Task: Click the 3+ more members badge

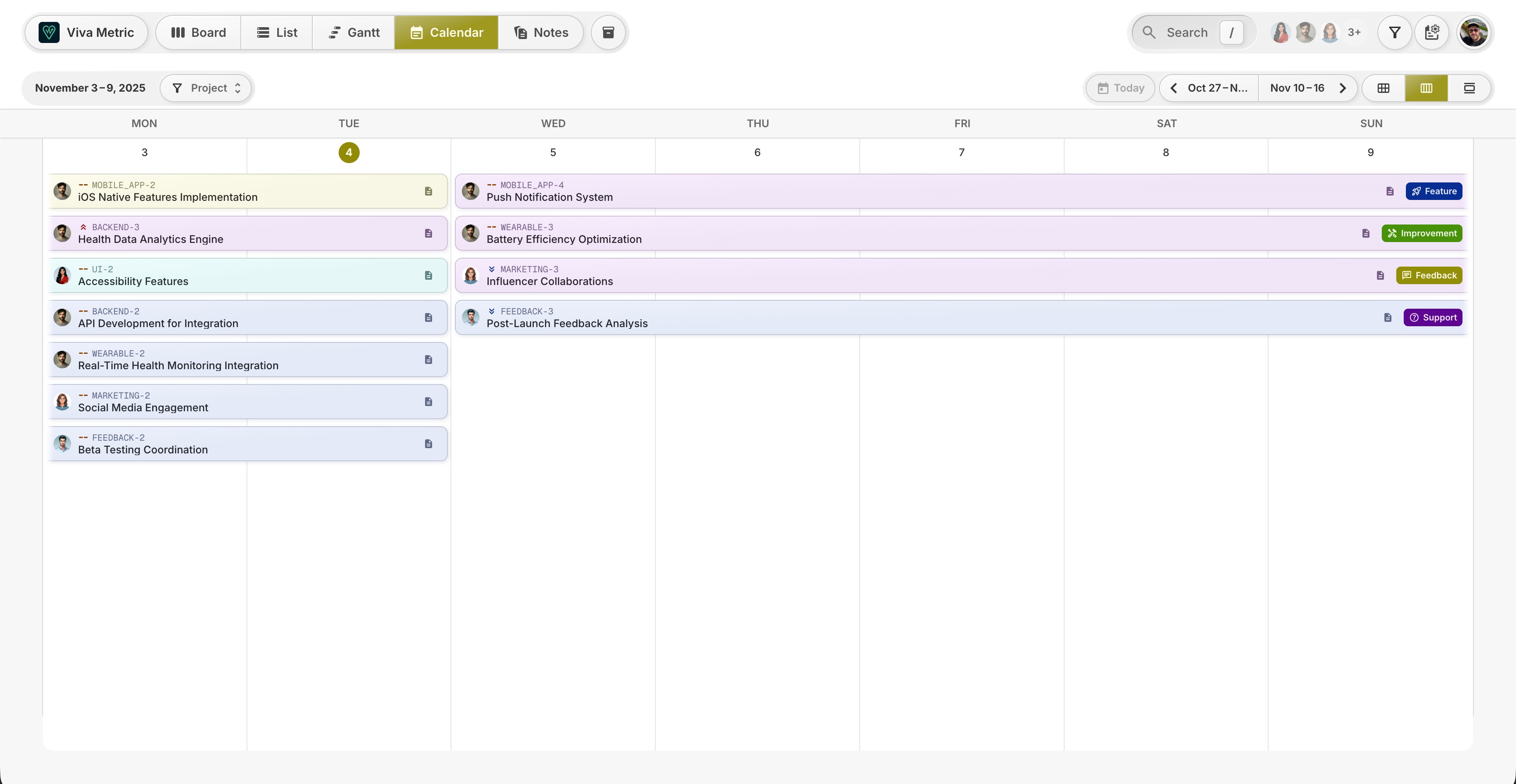Action: click(x=1354, y=32)
